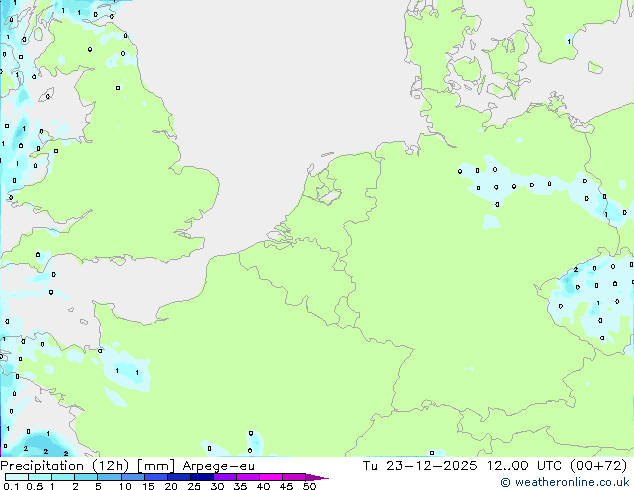Screen dimensions: 634x490
Task: Click the over-50 mm legend arrow tip
Action: click(x=317, y=477)
